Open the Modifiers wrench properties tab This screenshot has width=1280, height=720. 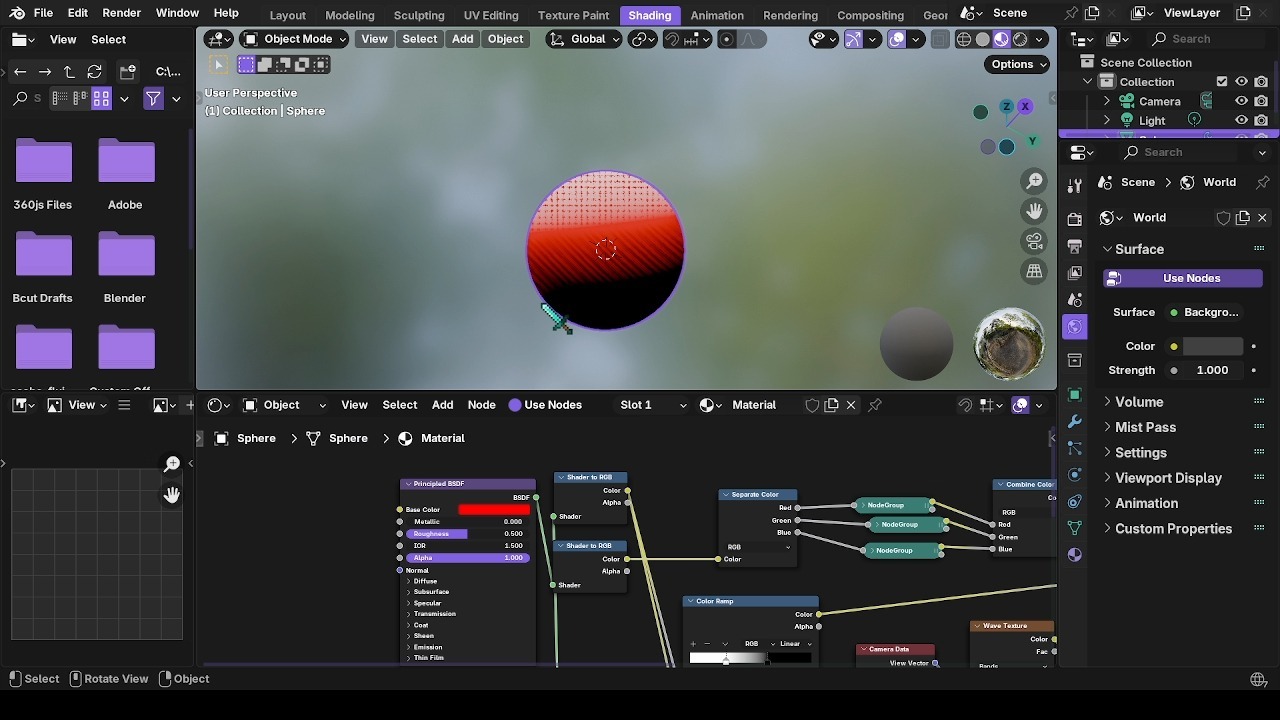1074,421
